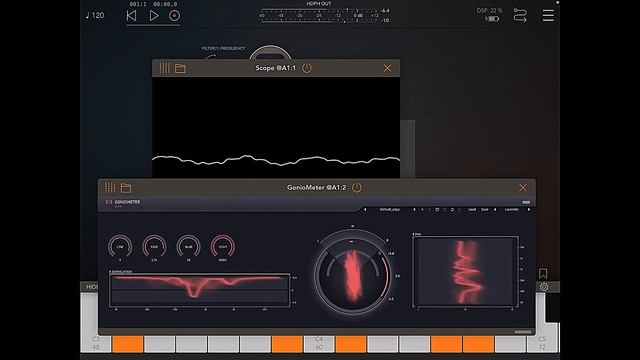The width and height of the screenshot is (640, 360).
Task: Click the ZOOM knob in GonioMeter
Action: click(223, 247)
